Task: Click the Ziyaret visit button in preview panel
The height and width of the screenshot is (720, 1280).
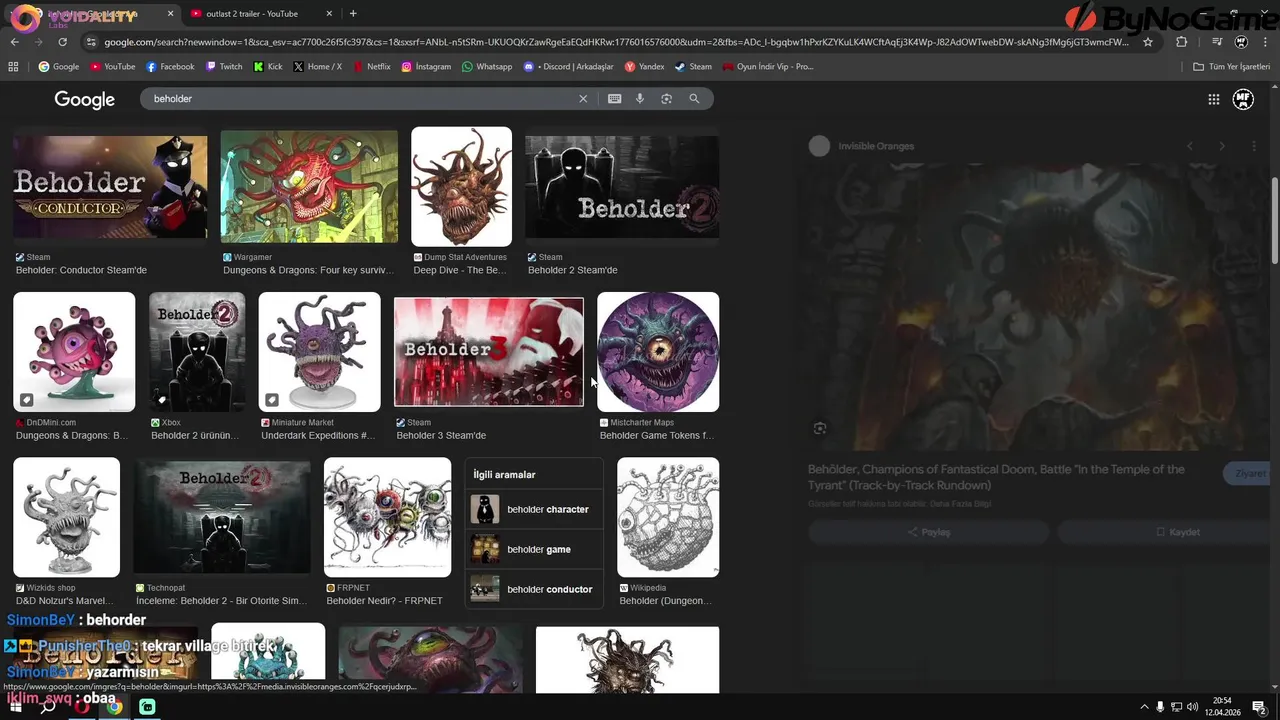Action: click(x=1249, y=474)
